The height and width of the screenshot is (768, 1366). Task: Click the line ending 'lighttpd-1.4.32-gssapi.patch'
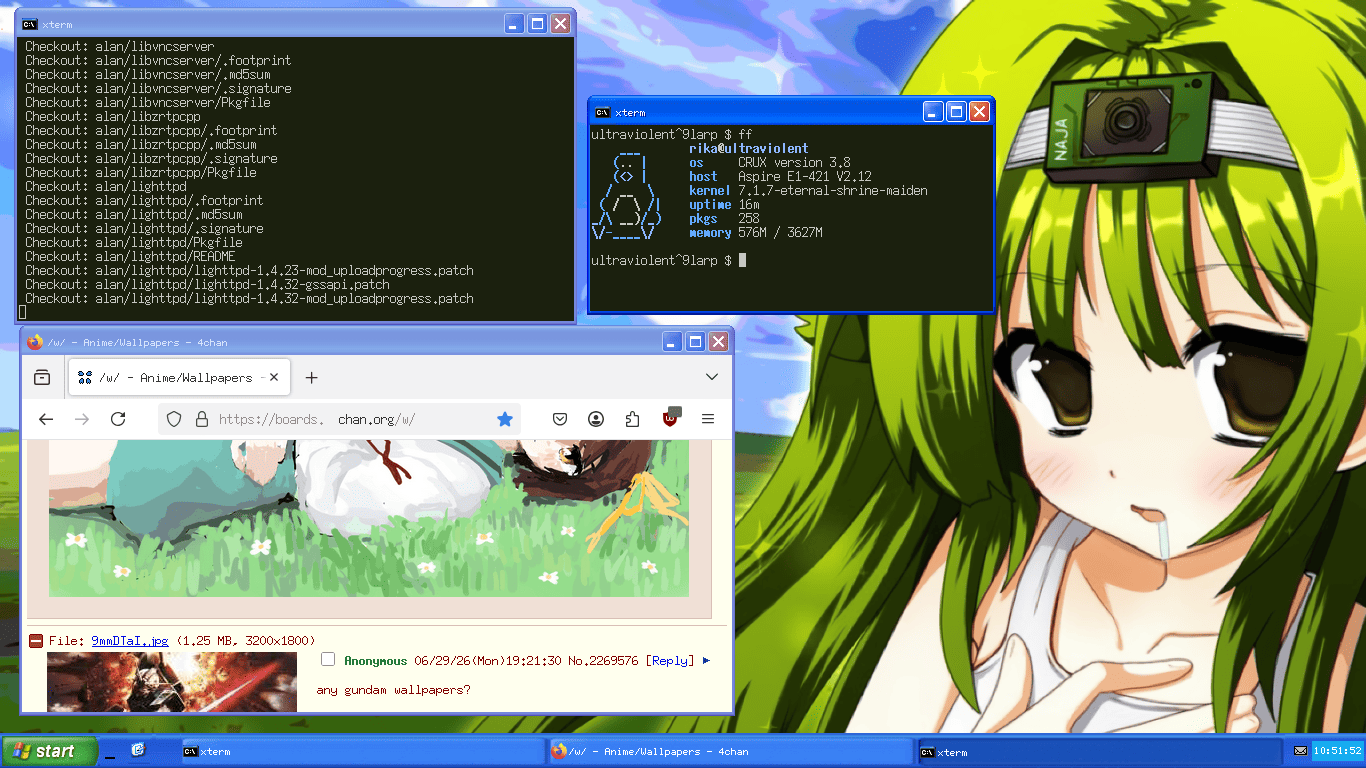(x=207, y=284)
